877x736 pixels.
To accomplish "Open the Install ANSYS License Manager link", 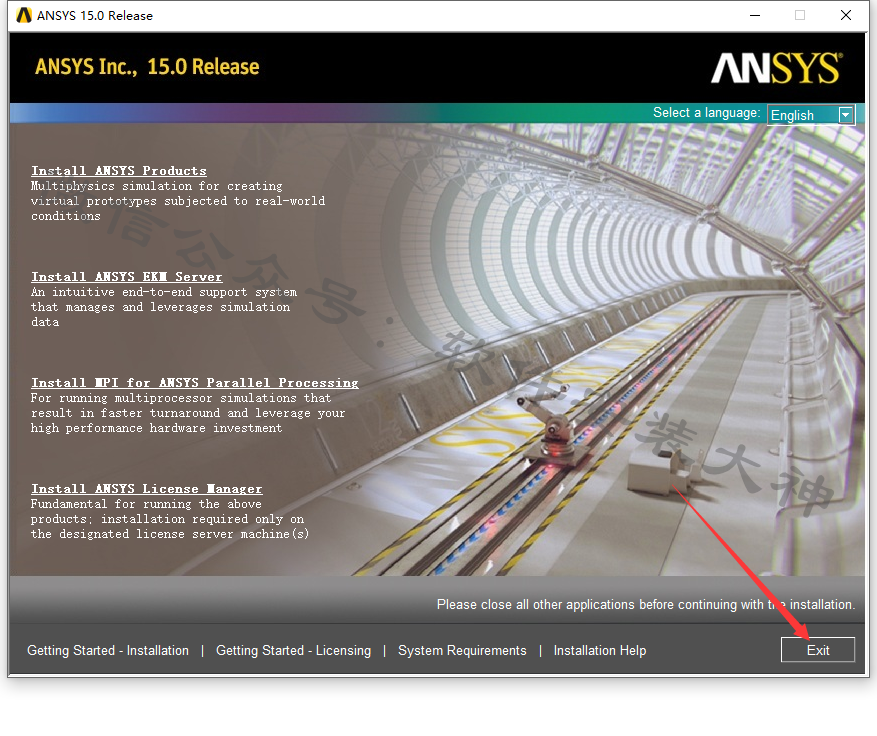I will (147, 489).
